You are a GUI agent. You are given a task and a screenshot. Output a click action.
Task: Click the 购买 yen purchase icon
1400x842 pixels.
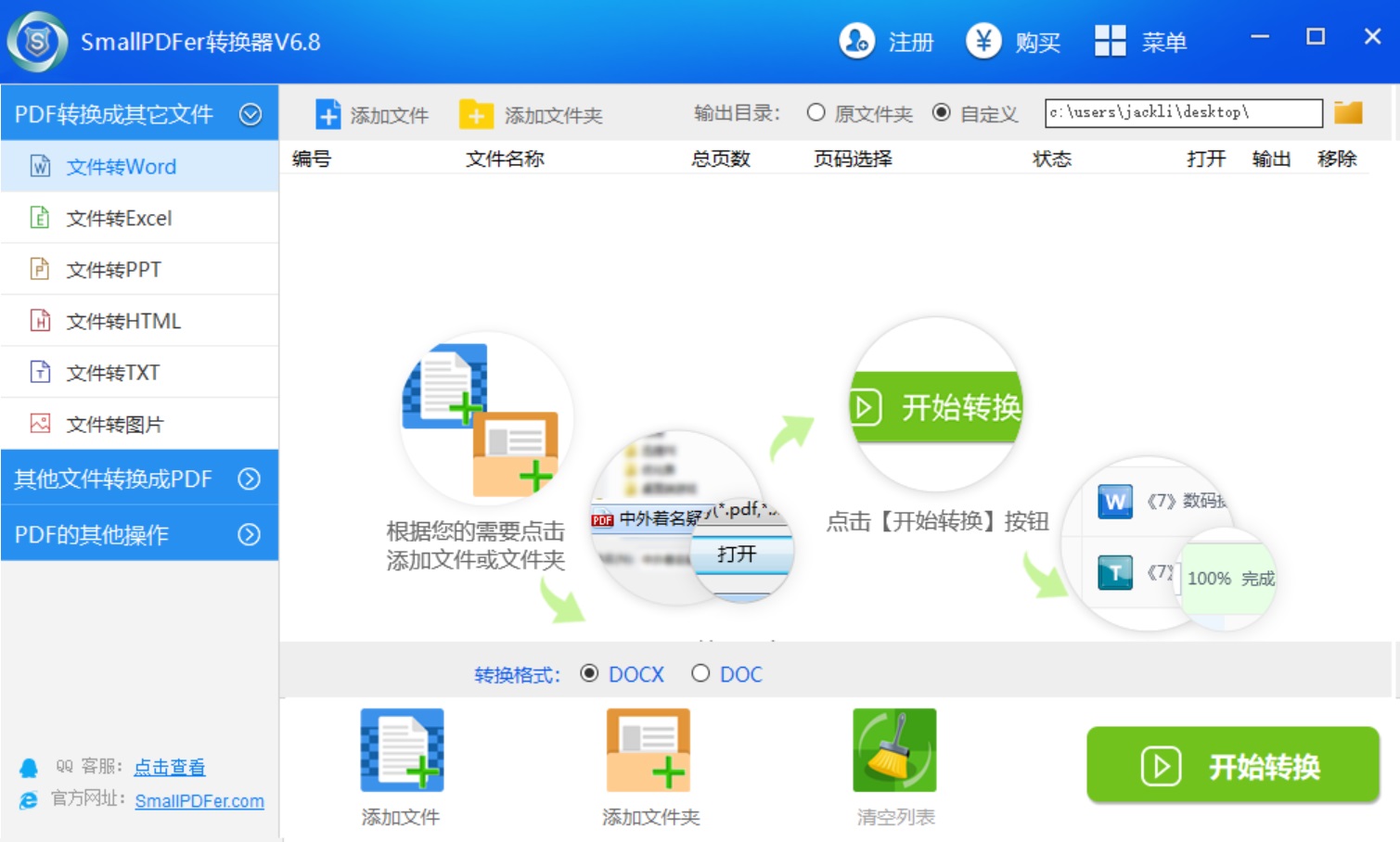pyautogui.click(x=983, y=41)
